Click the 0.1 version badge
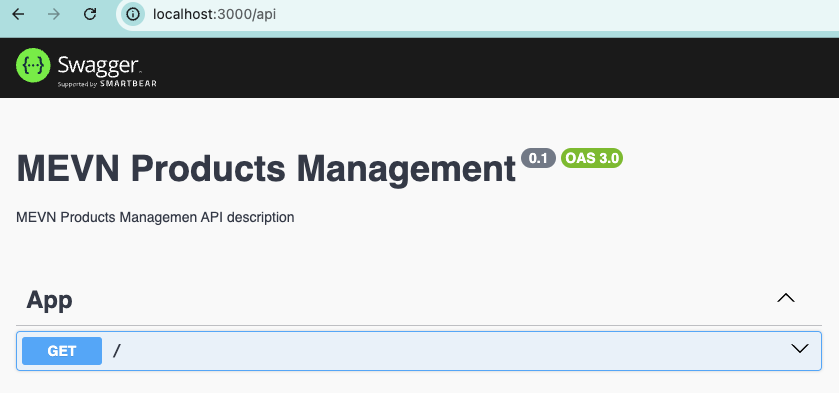The image size is (839, 393). coord(538,158)
